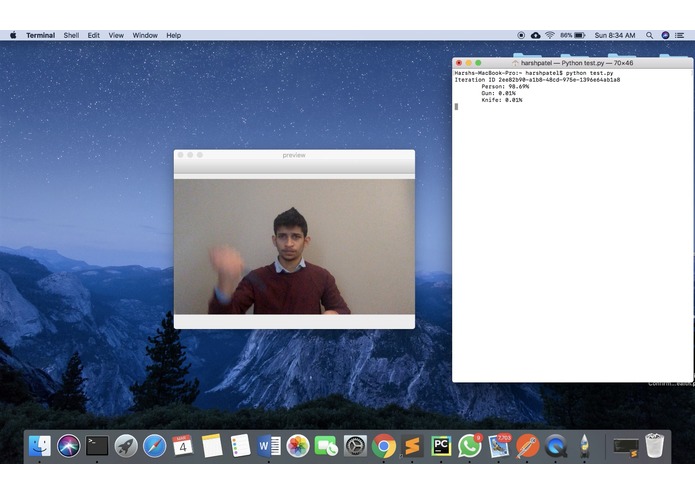This screenshot has width=695, height=494.
Task: Open Mail with 7,703 badge
Action: 499,446
